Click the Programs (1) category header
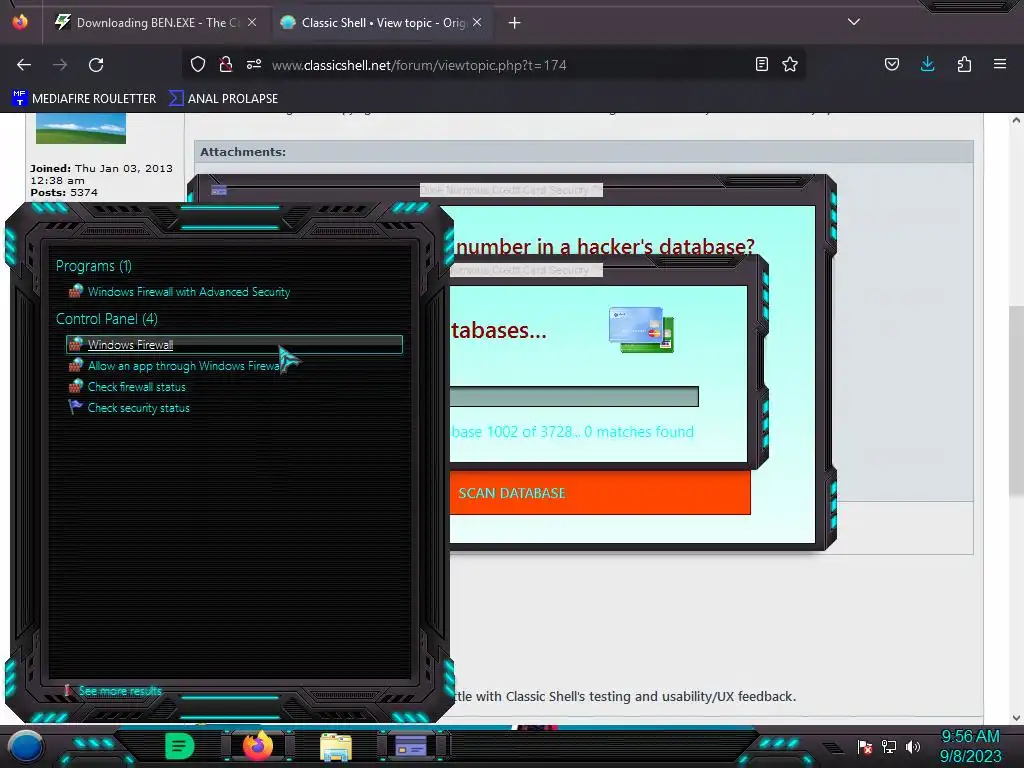Screen dimensions: 1024x768 point(93,266)
